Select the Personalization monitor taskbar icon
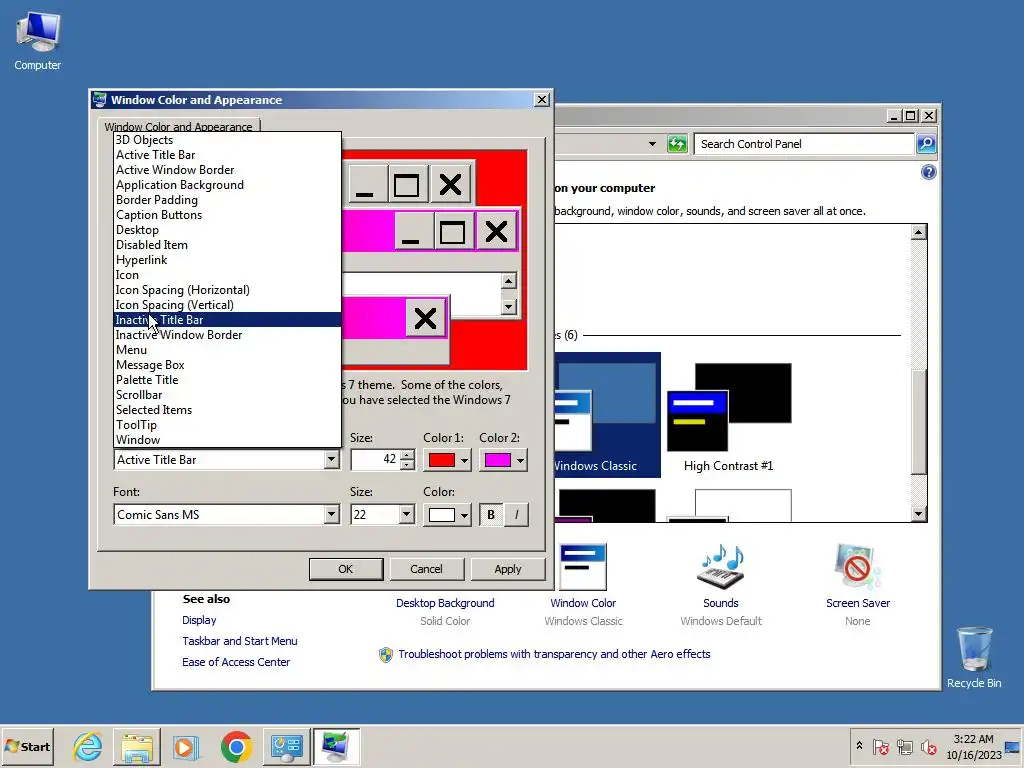 [336, 746]
